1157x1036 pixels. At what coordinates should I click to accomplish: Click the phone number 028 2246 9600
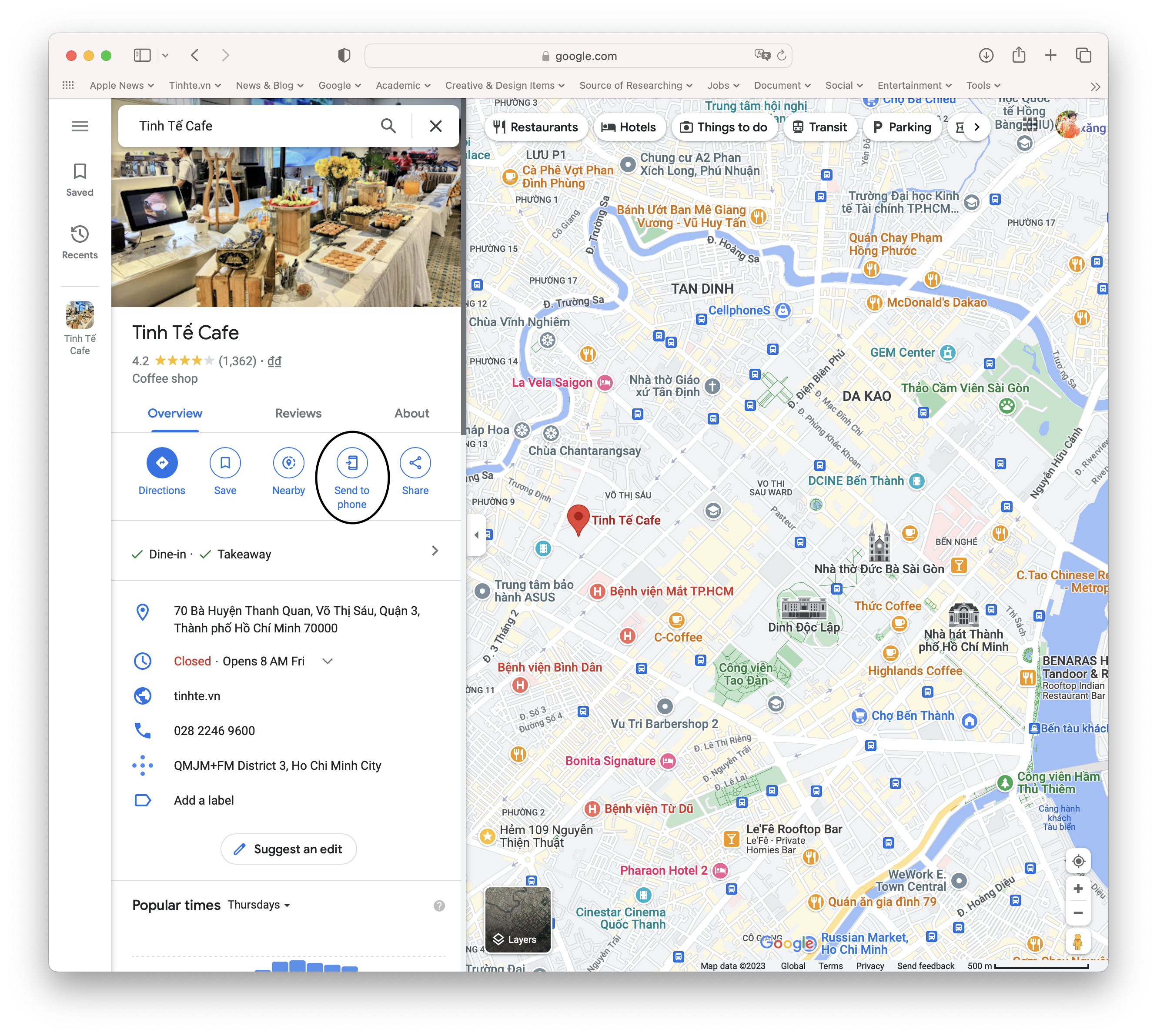[214, 730]
